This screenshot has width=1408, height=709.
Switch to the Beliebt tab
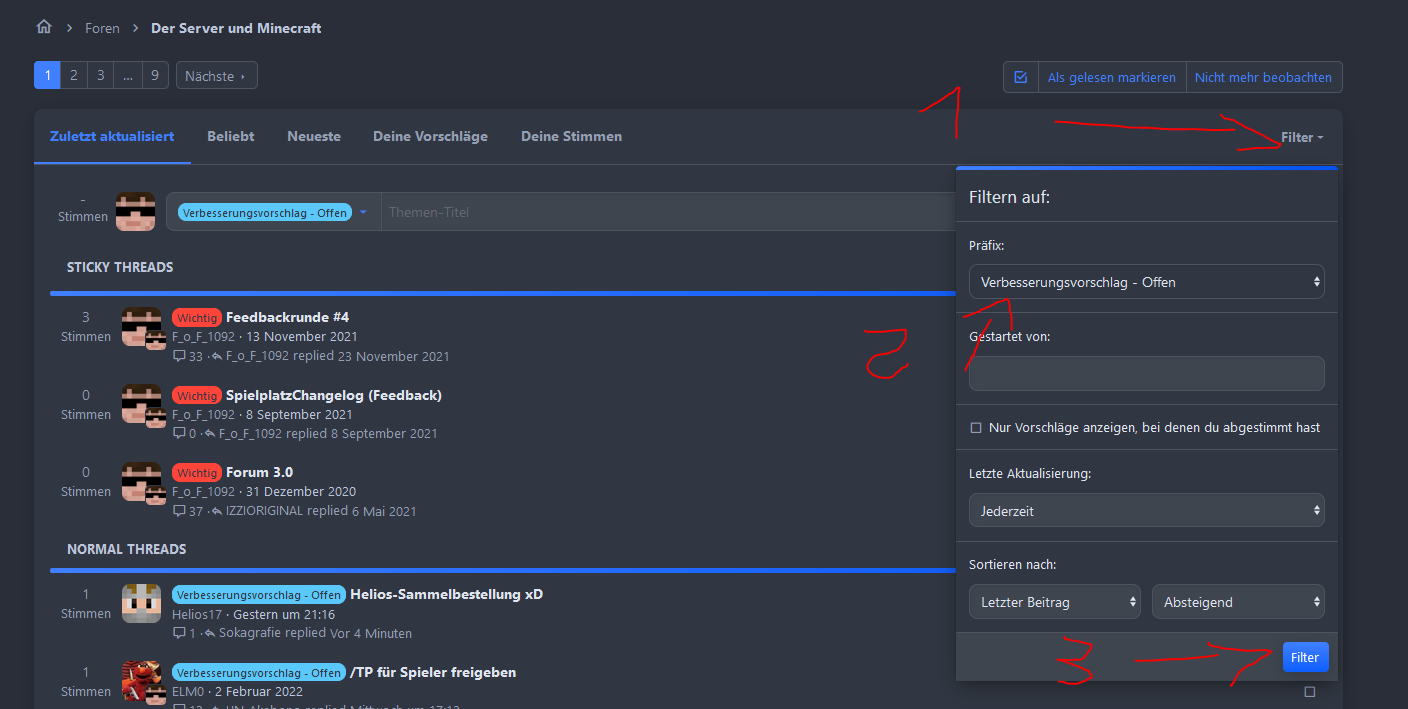(230, 136)
